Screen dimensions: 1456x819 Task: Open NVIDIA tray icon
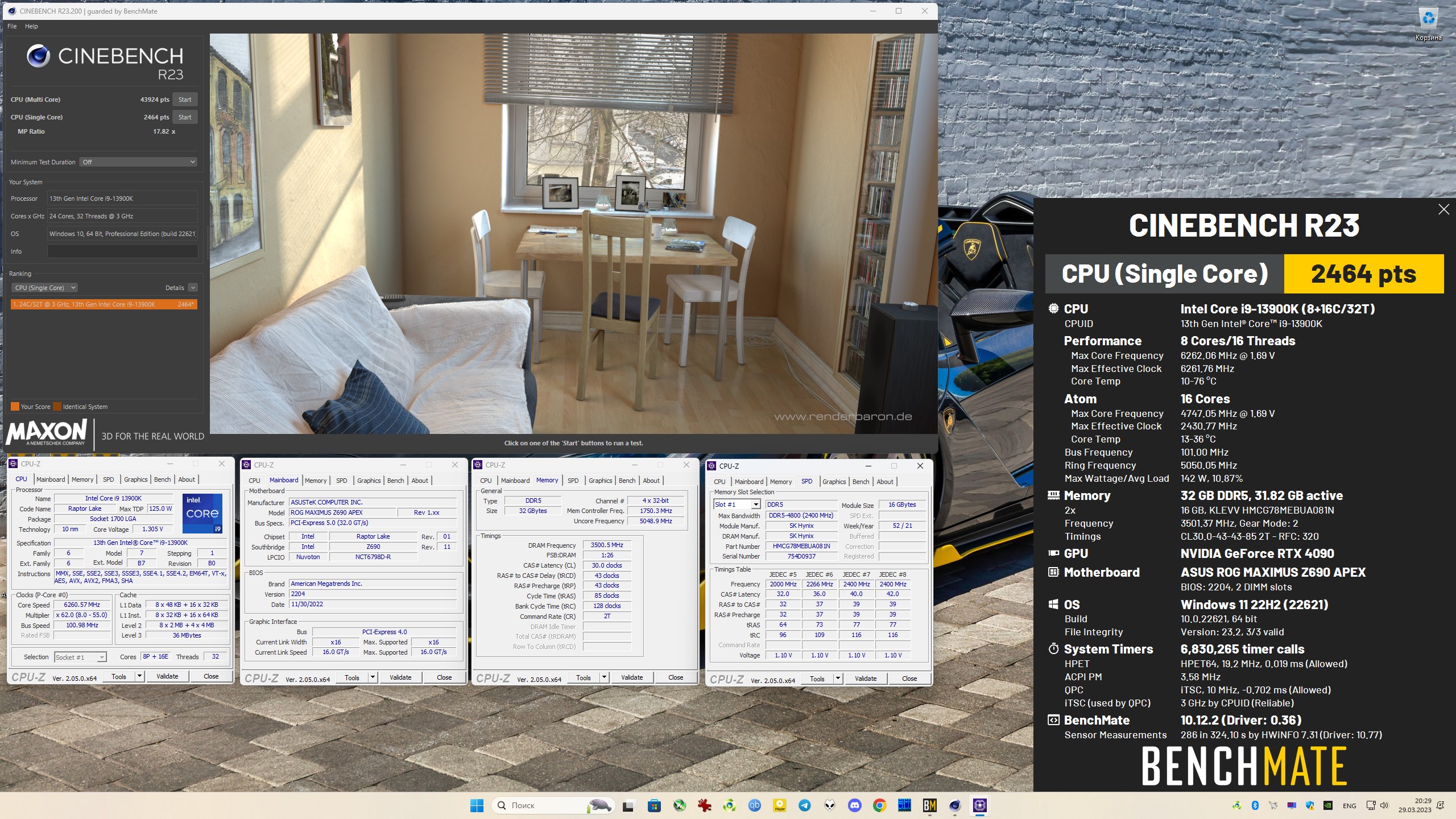(1328, 805)
